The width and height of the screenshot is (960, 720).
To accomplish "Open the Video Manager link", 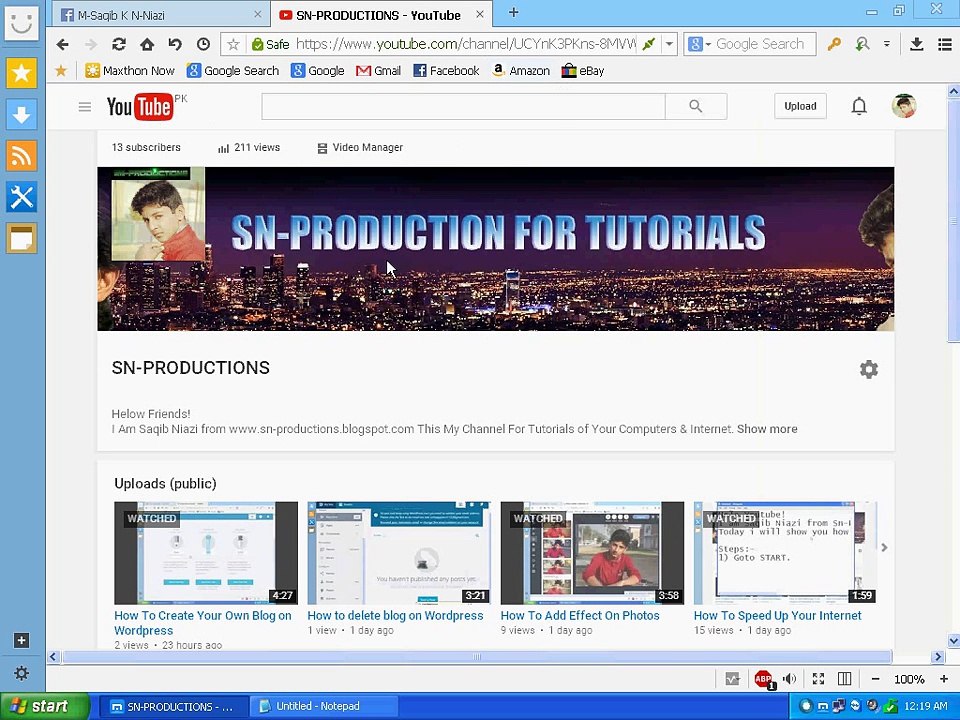I will pyautogui.click(x=366, y=147).
